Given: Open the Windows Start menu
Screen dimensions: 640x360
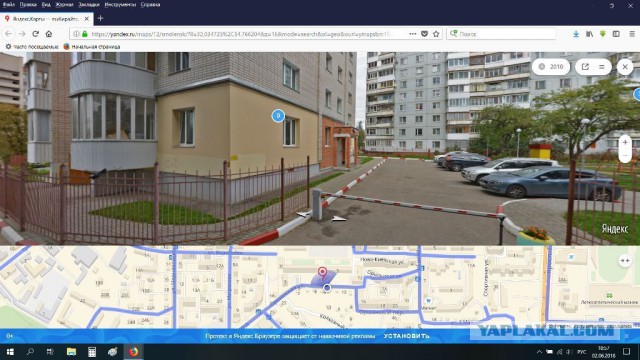Looking at the screenshot, I should pos(10,351).
